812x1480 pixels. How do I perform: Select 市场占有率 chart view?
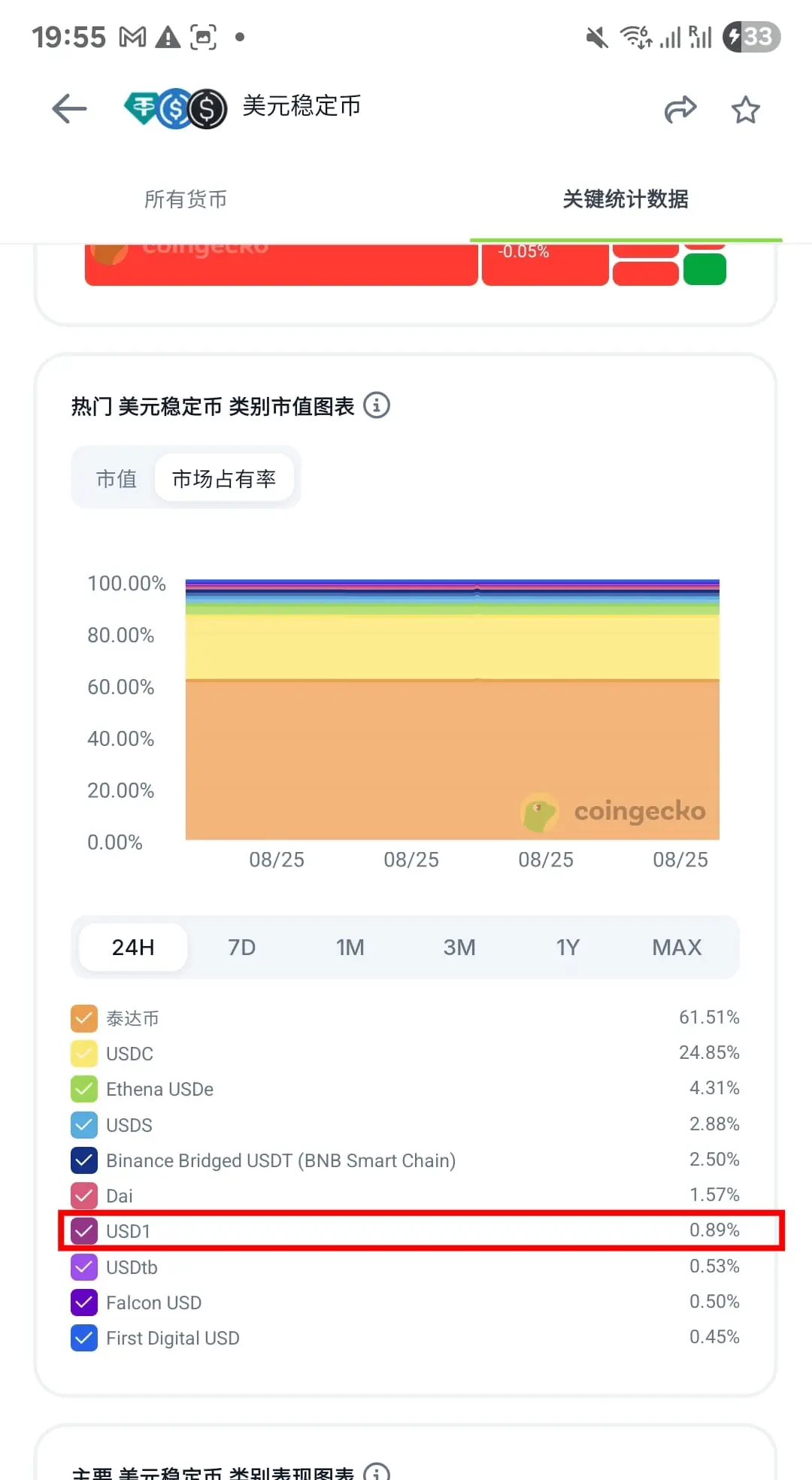point(224,478)
